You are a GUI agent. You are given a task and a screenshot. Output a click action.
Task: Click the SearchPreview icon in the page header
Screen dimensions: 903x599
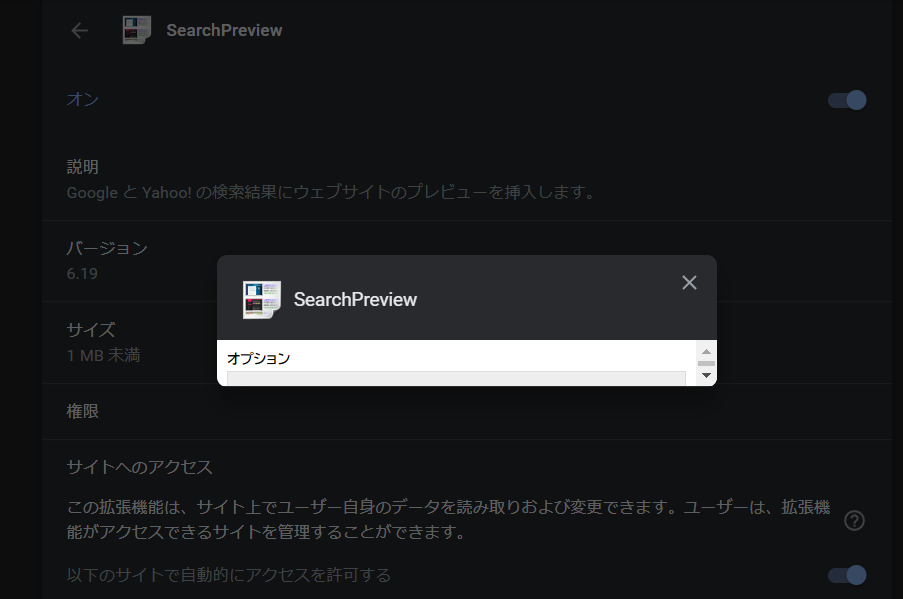136,30
